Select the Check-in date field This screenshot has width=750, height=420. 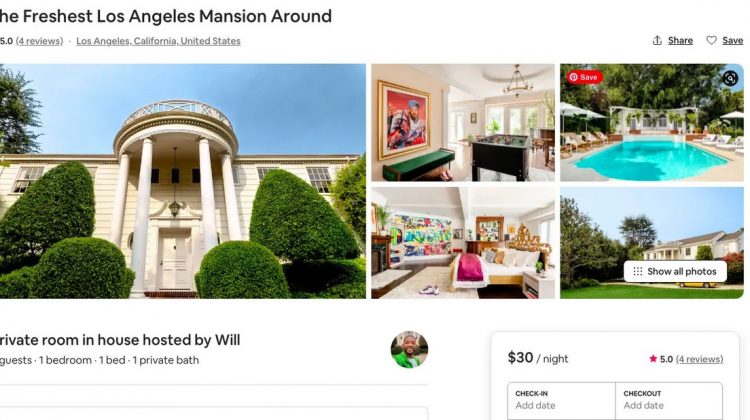pos(561,400)
